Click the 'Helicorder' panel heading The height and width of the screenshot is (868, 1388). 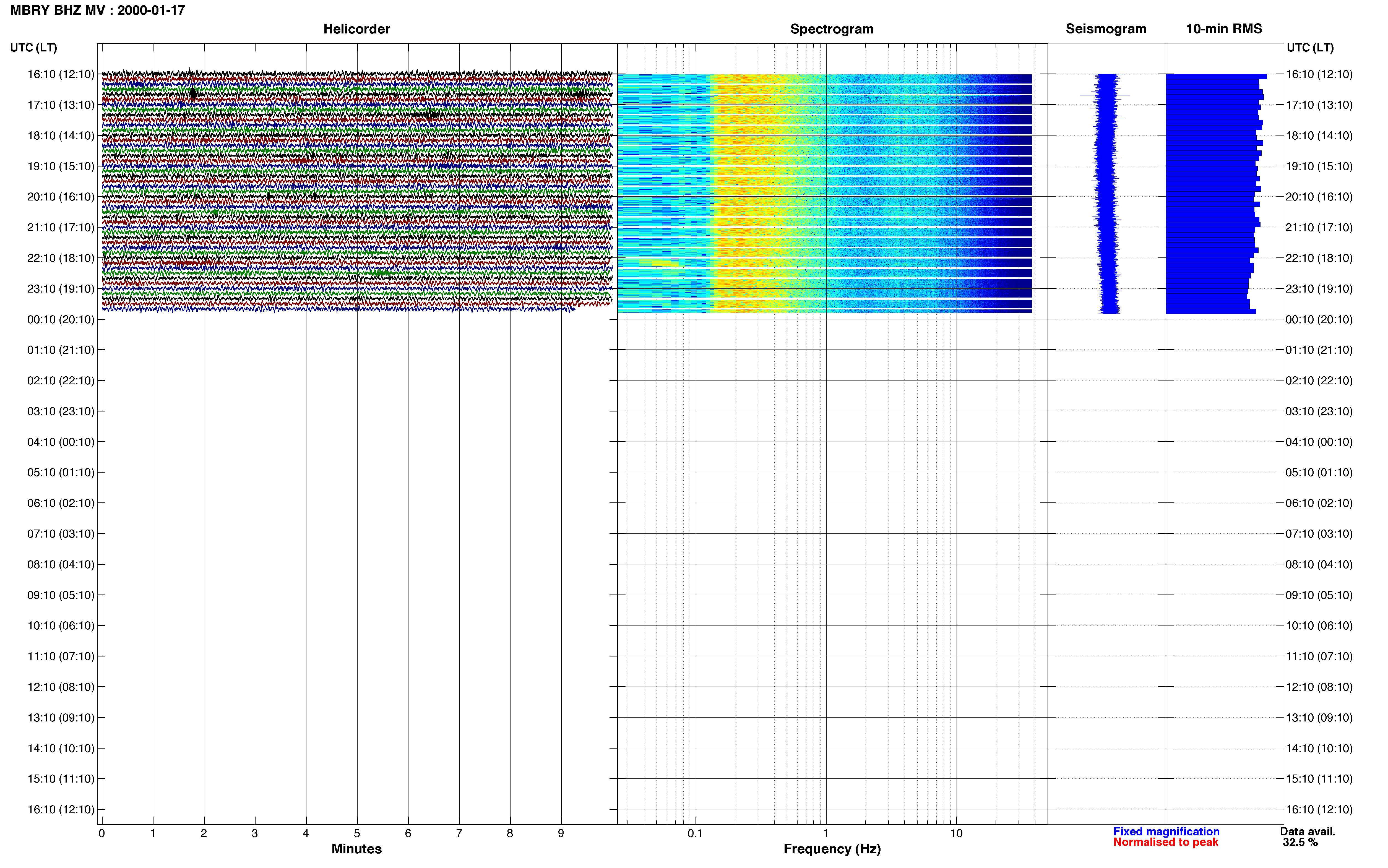[356, 29]
